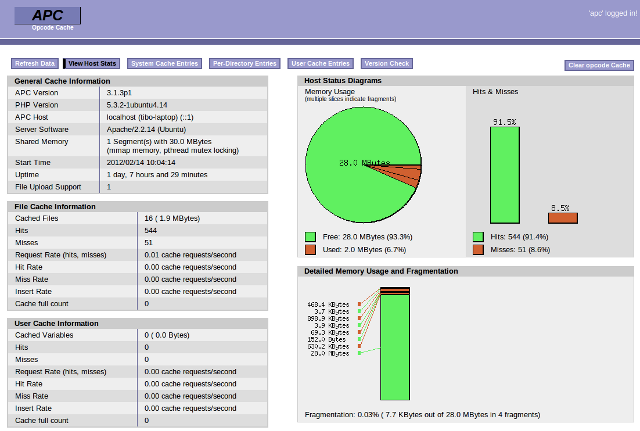Click the File Cache Hits value 544
Viewport: 640px width, 431px height.
[x=151, y=231]
